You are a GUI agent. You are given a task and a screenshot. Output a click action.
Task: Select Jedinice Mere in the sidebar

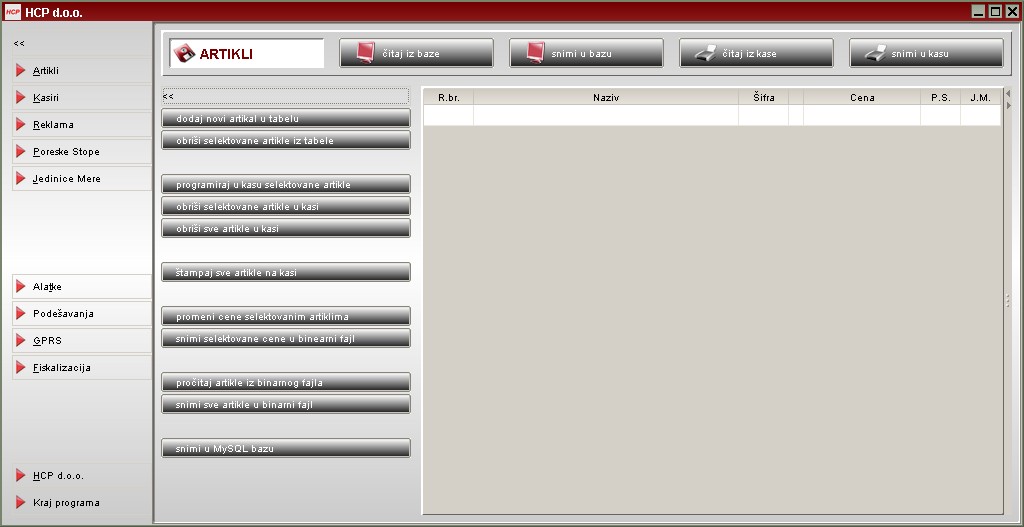coord(66,179)
